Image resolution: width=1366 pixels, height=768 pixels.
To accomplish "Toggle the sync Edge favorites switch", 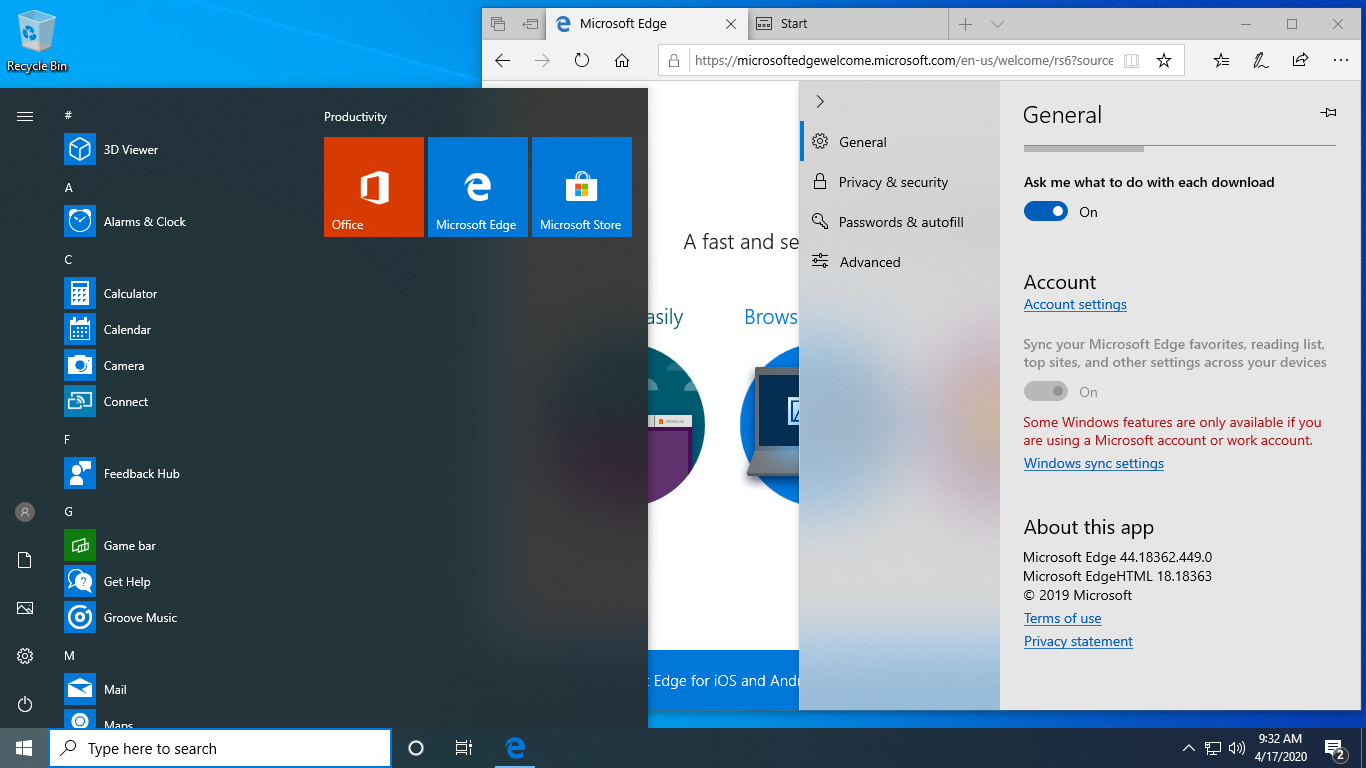I will 1046,392.
